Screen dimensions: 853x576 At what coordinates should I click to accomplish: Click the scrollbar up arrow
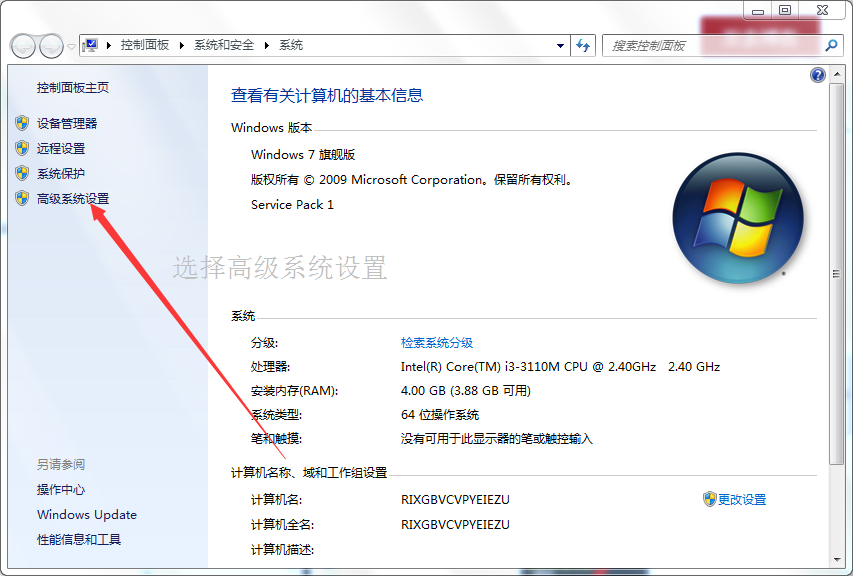pyautogui.click(x=836, y=74)
